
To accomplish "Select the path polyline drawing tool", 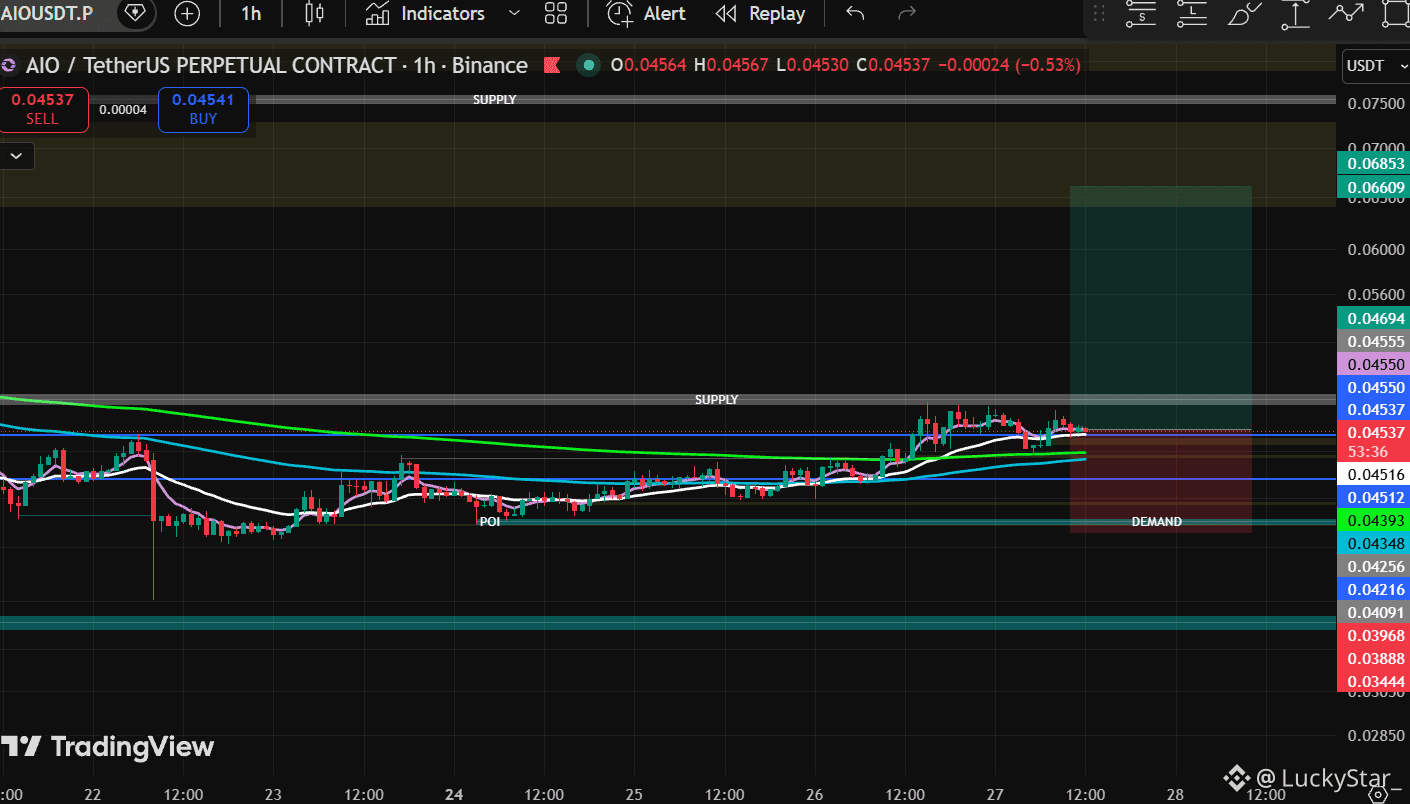I will [1346, 14].
